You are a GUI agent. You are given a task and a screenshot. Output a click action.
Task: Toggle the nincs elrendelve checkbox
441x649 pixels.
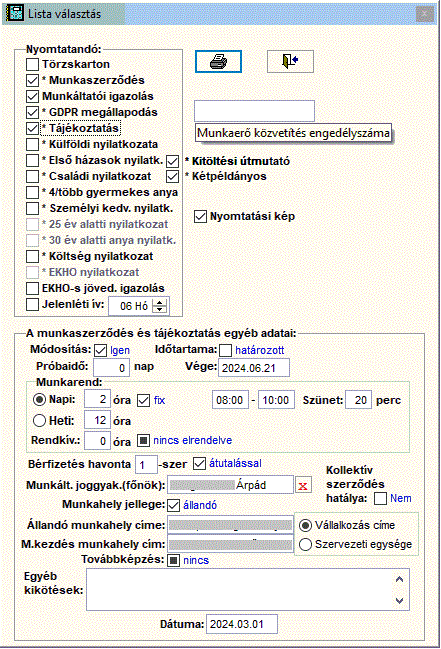(x=143, y=440)
